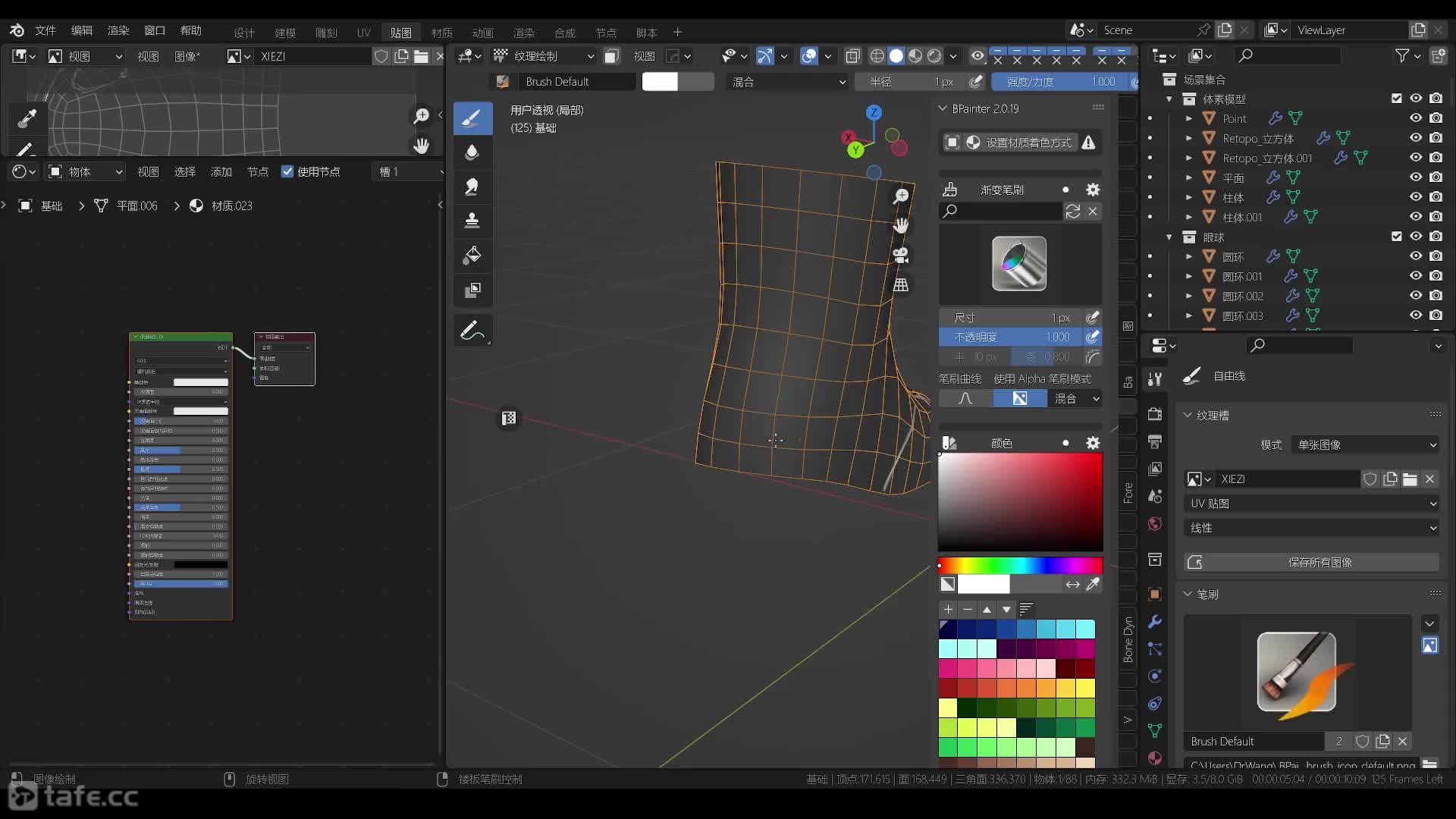This screenshot has height=819, width=1456.
Task: Adjust the 不透明度 slider
Action: pyautogui.click(x=1012, y=337)
